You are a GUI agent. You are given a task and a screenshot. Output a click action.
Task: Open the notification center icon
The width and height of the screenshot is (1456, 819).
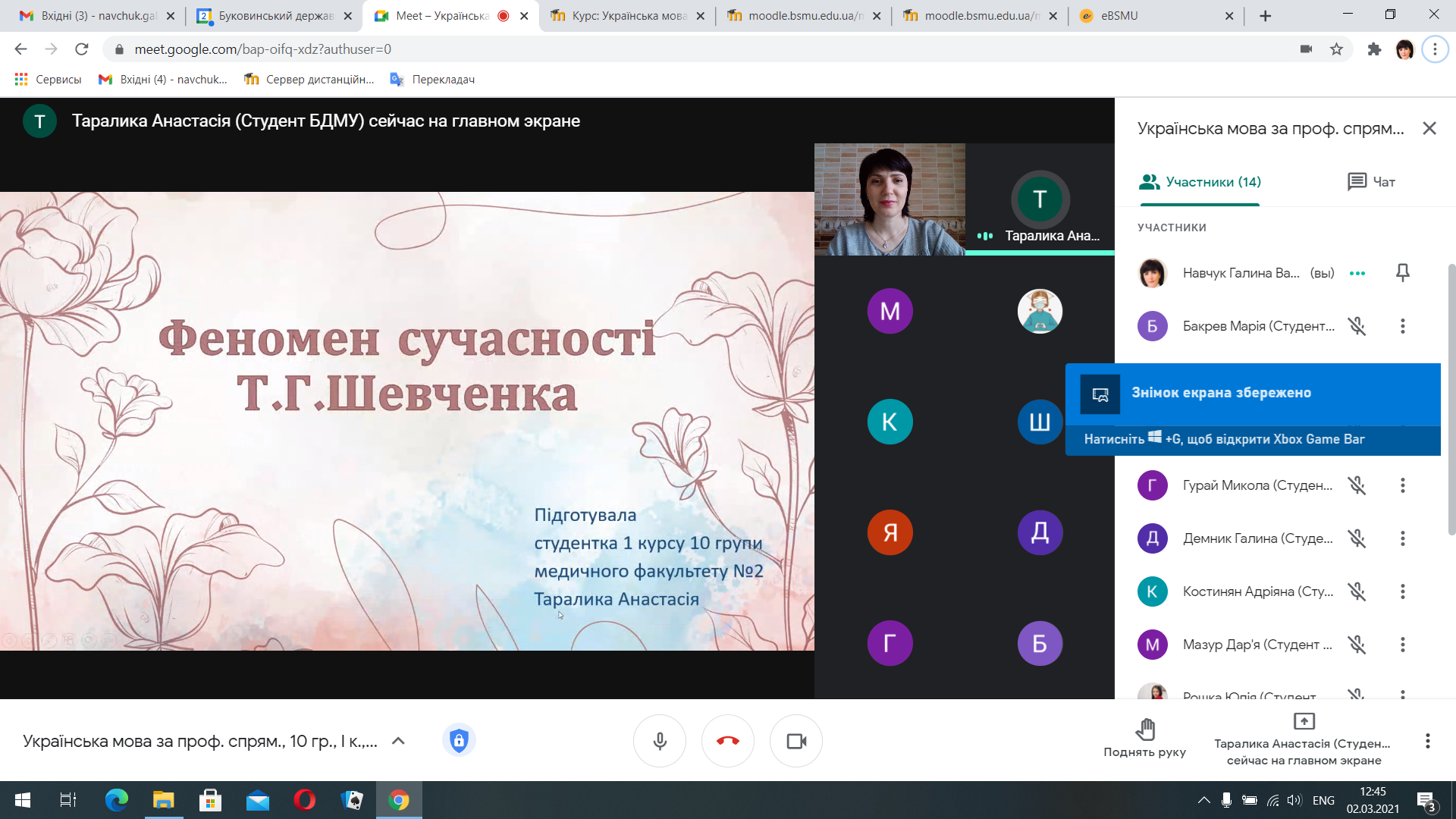point(1426,801)
